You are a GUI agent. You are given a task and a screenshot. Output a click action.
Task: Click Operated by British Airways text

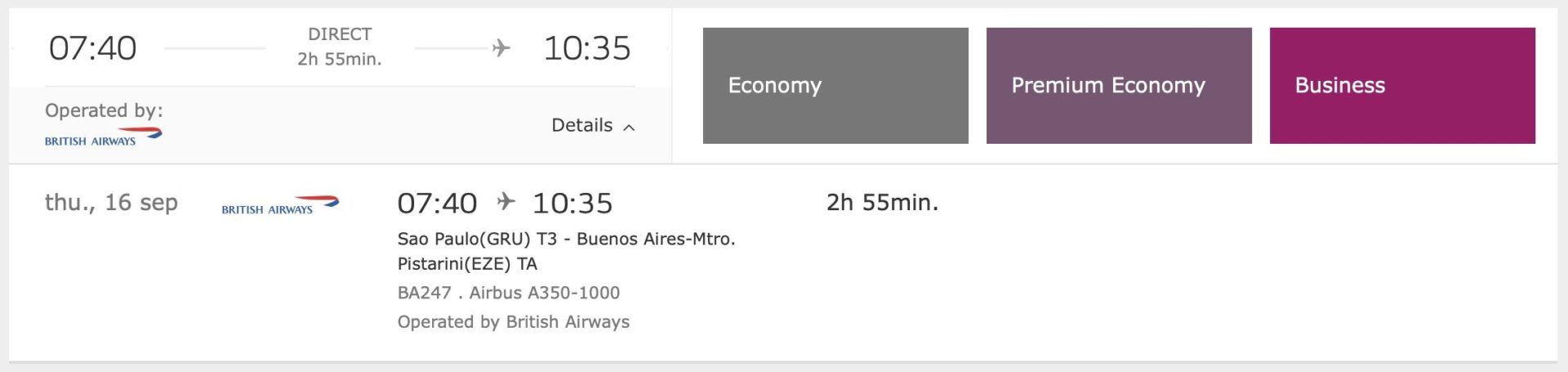[514, 322]
